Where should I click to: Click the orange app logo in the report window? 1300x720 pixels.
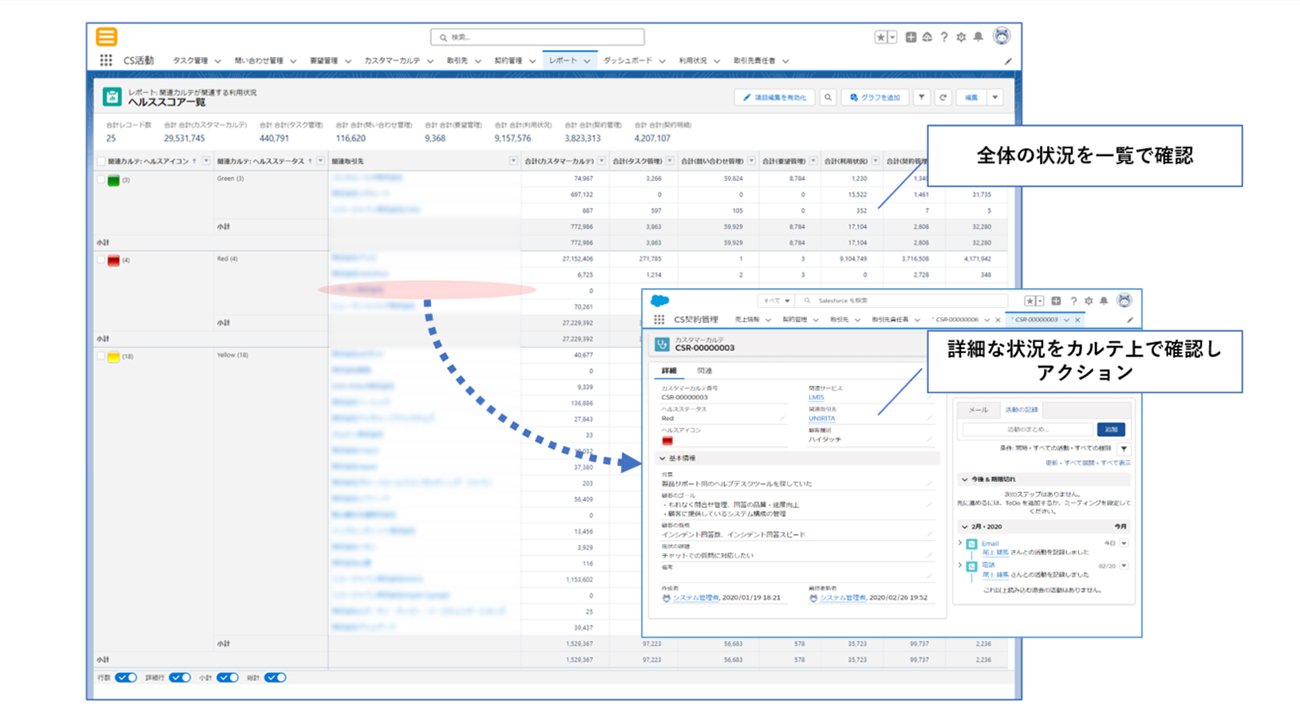click(106, 37)
